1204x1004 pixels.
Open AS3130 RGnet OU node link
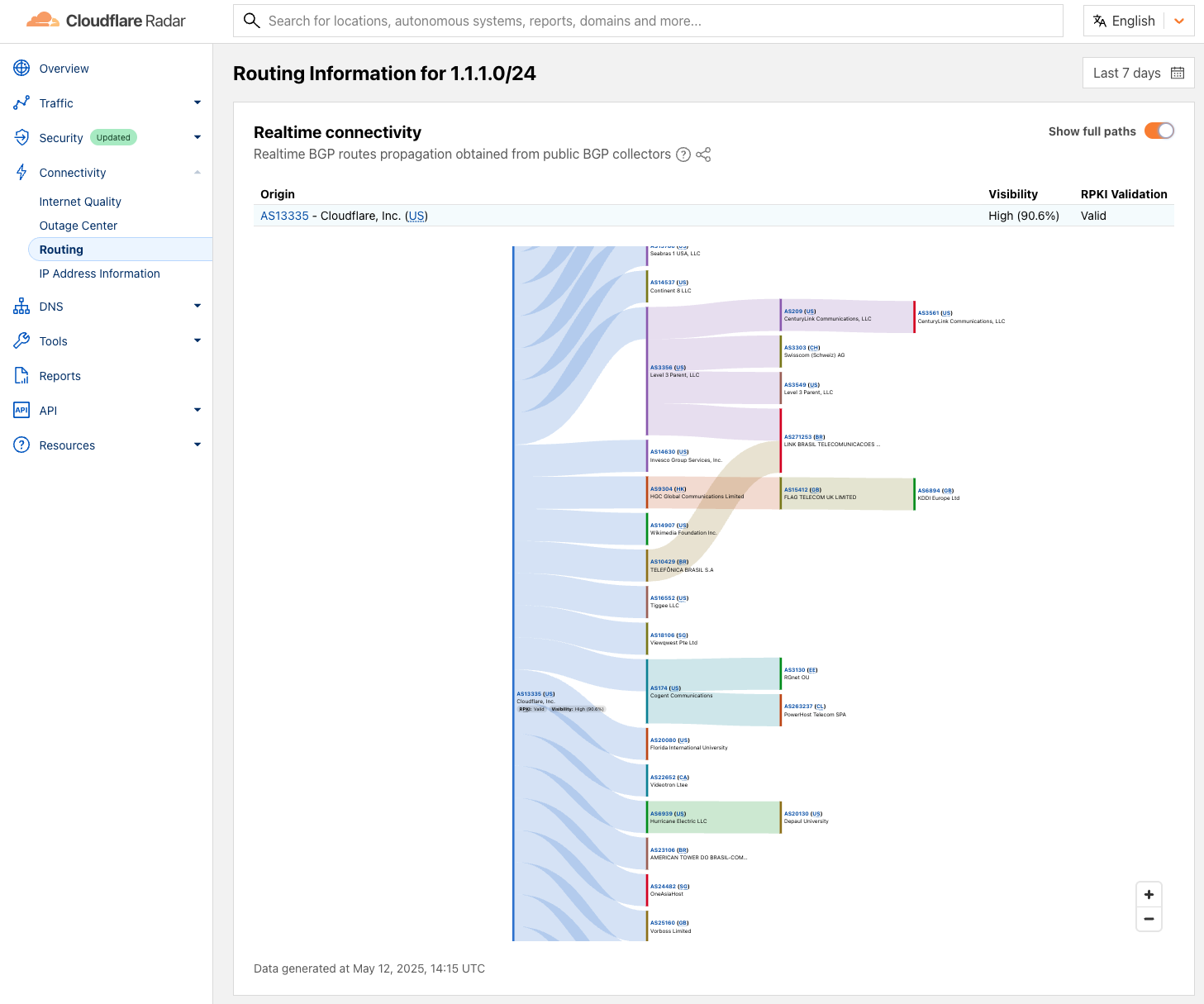[795, 670]
